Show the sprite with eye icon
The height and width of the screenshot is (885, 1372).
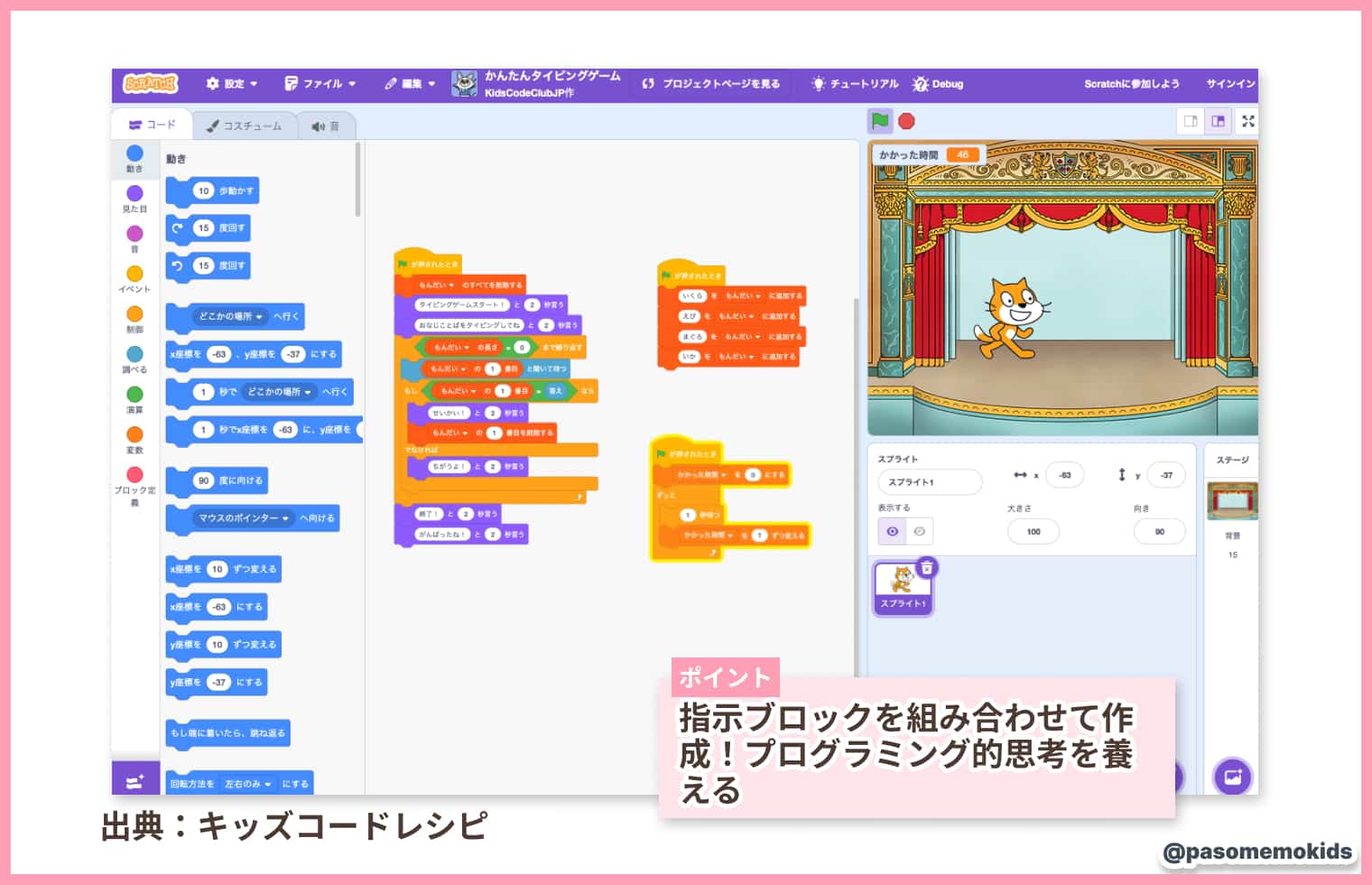[x=892, y=532]
